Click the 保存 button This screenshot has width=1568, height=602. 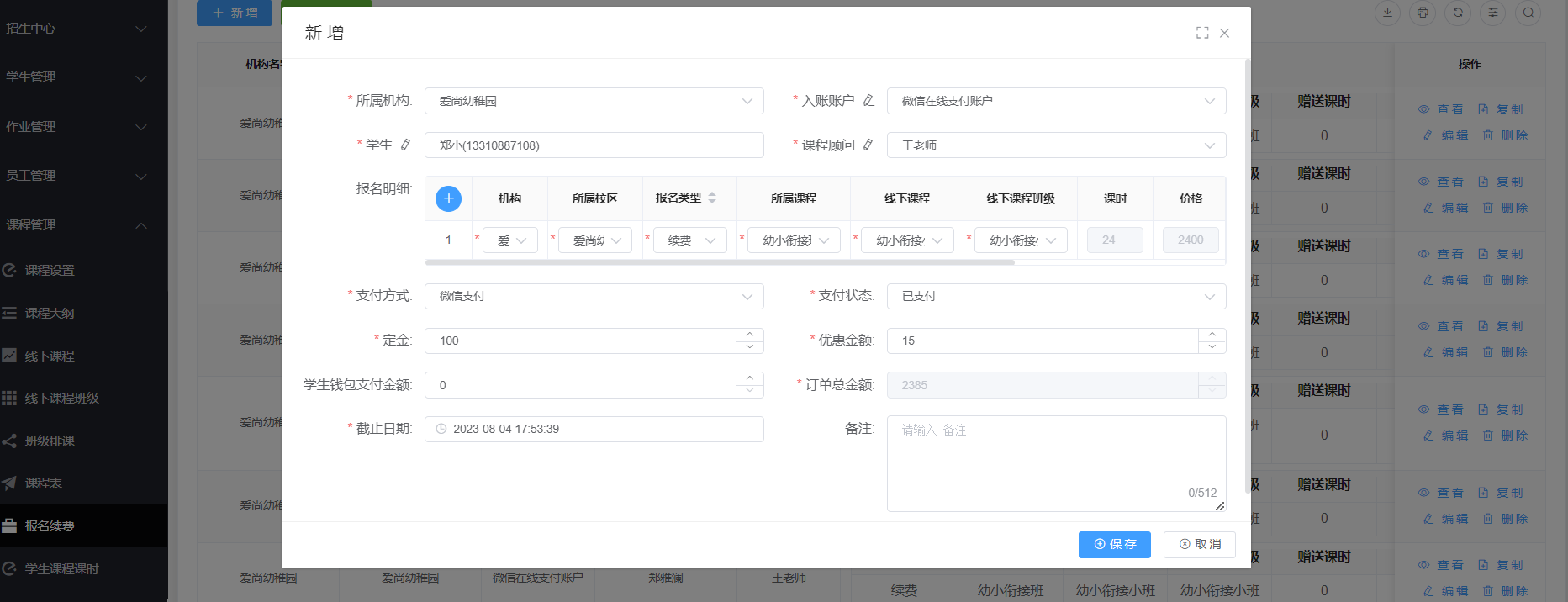1115,544
